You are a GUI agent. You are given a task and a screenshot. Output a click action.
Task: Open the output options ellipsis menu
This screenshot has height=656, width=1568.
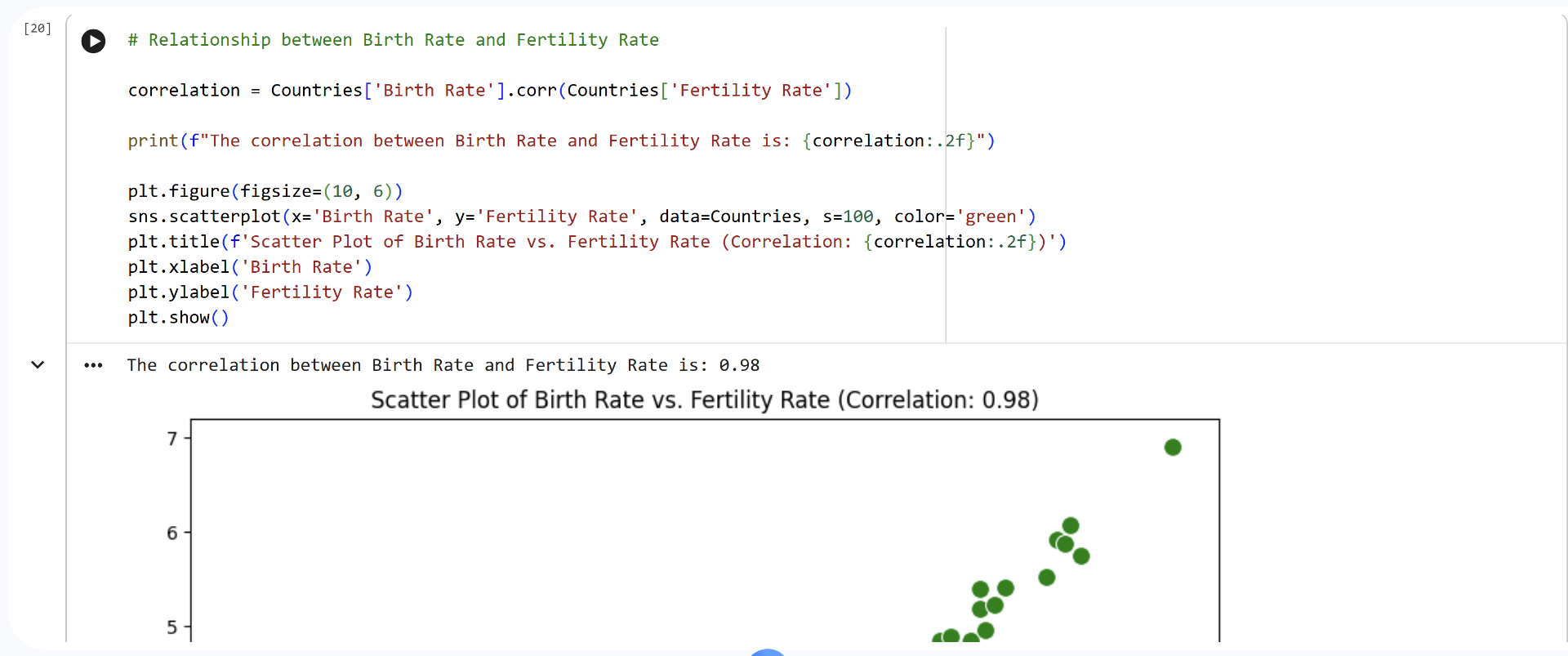tap(94, 365)
